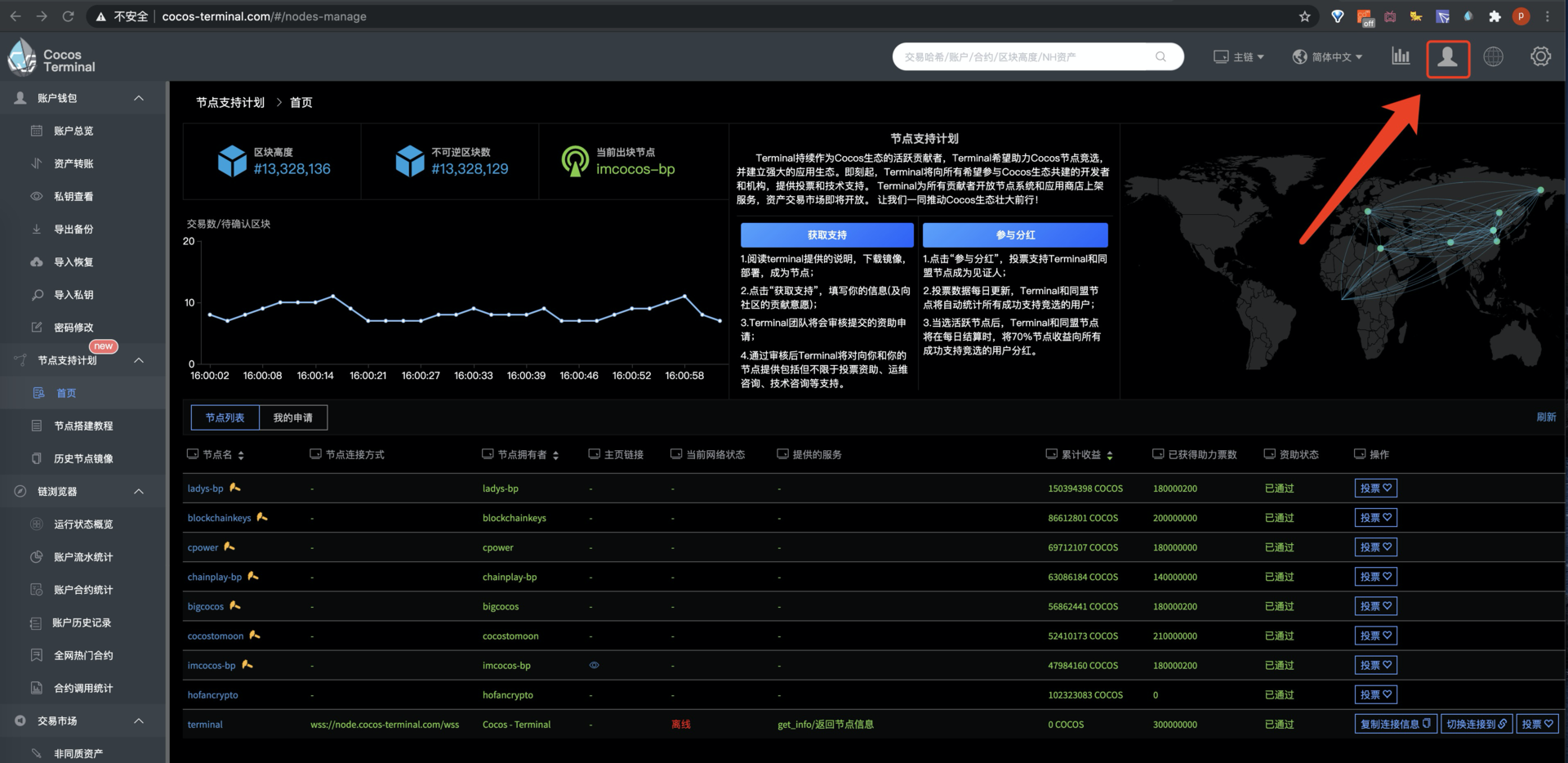1568x763 pixels.
Task: Open 账户历史记录 in the sidebar
Action: click(82, 622)
